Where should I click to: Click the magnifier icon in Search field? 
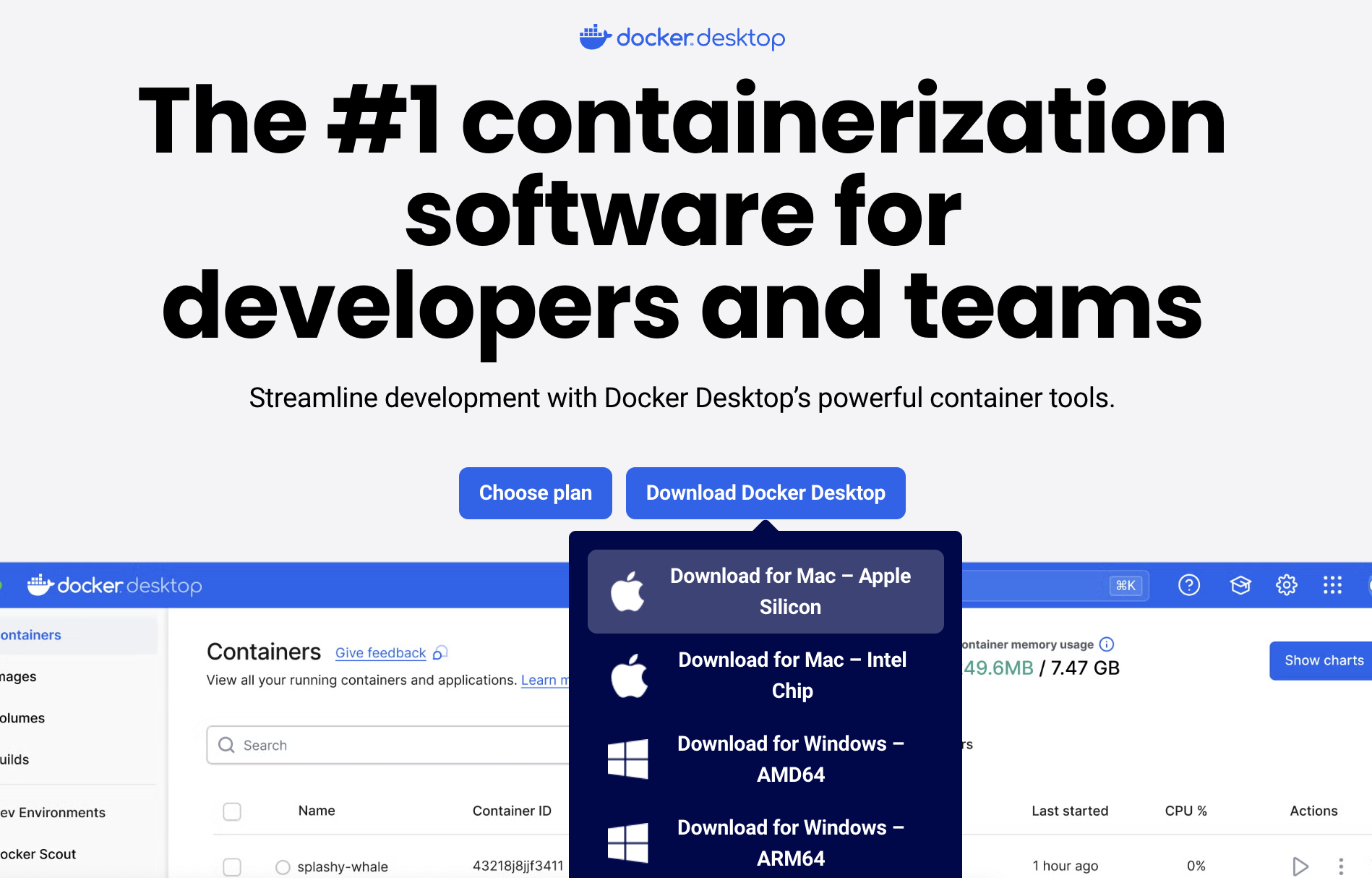pyautogui.click(x=226, y=745)
